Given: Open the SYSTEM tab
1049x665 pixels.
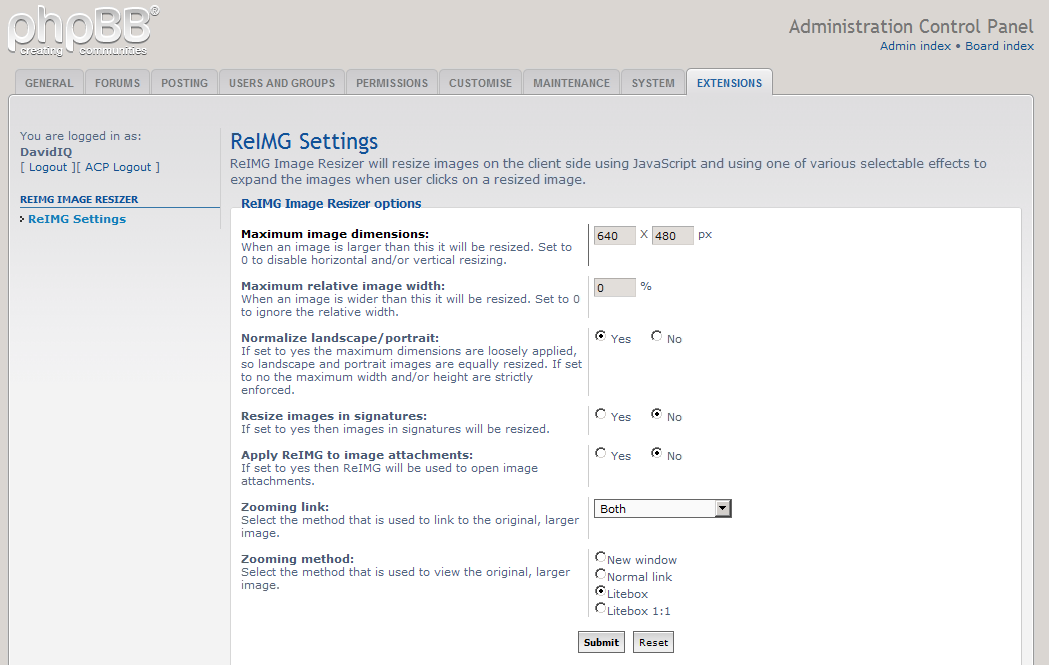Looking at the screenshot, I should click(653, 83).
